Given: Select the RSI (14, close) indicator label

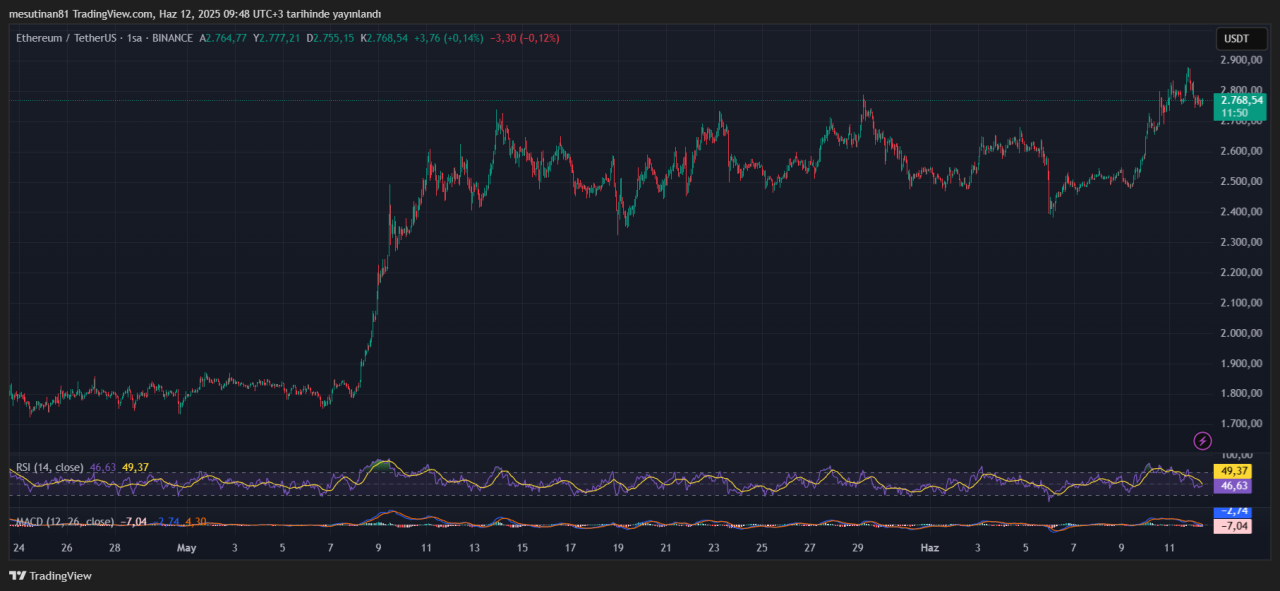Looking at the screenshot, I should click(x=50, y=467).
